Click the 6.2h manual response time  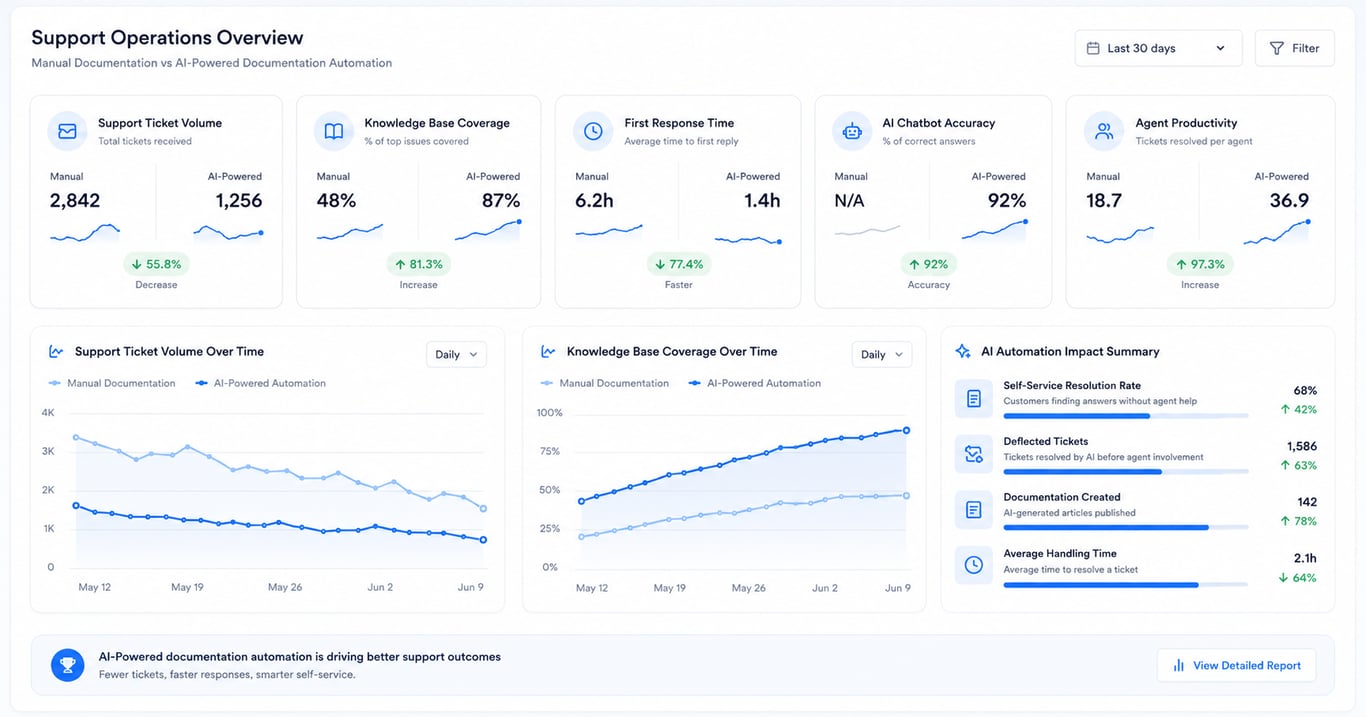[x=594, y=201]
